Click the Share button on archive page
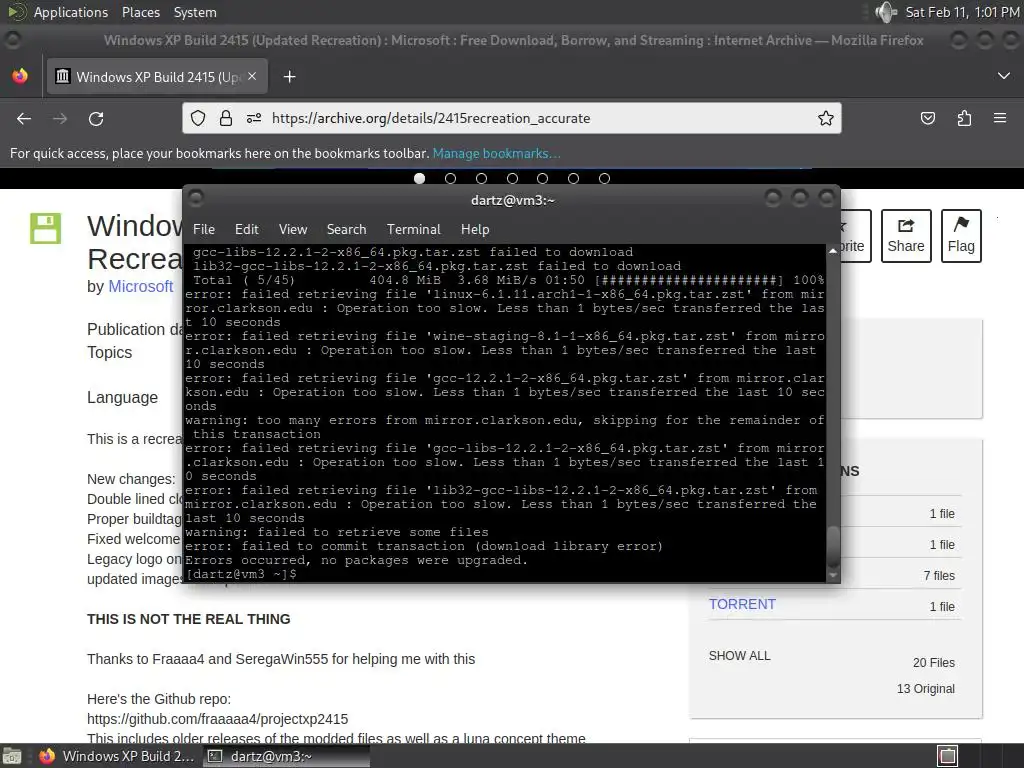 pos(906,236)
